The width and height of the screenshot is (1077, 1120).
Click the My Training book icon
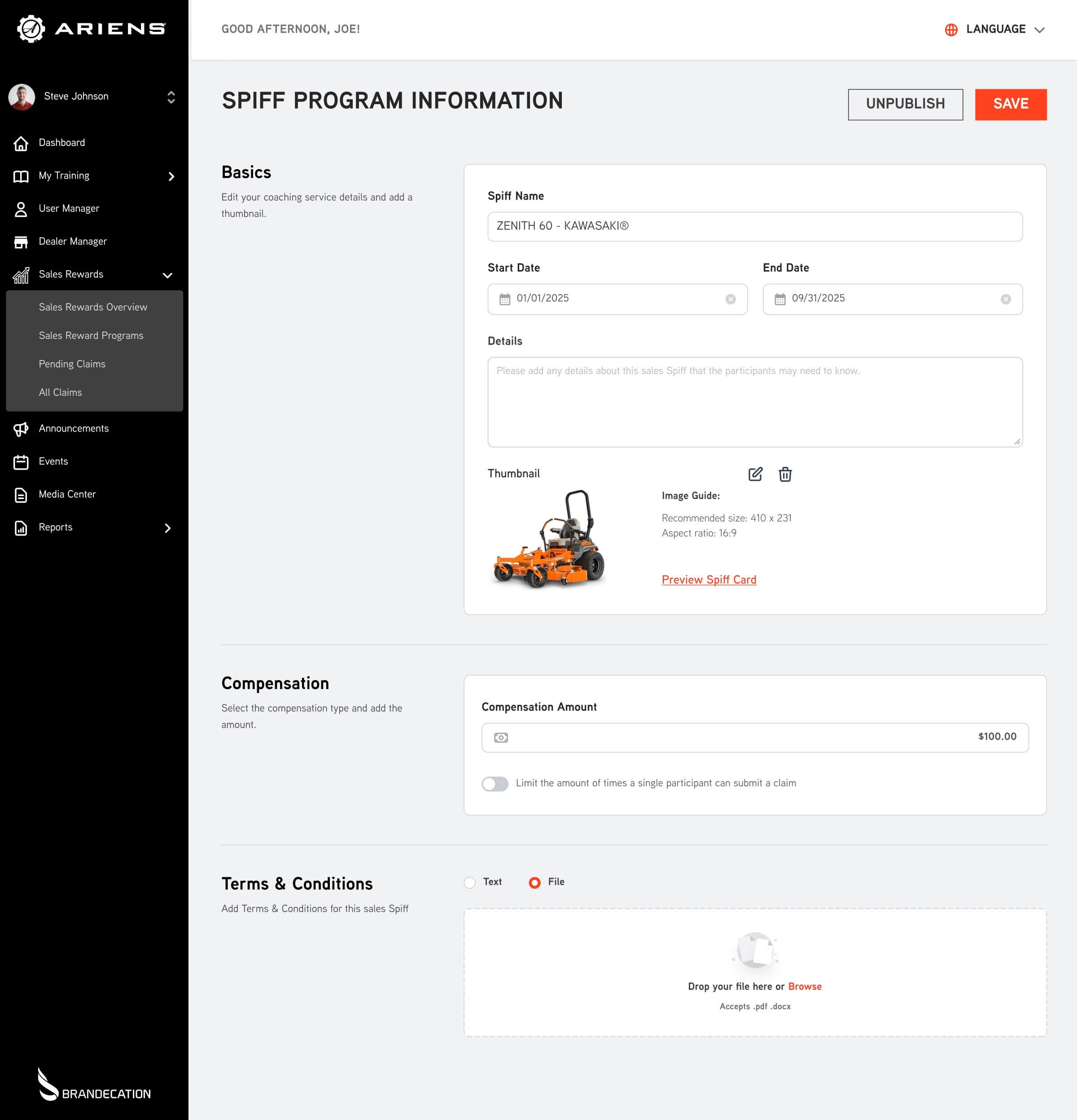click(21, 176)
